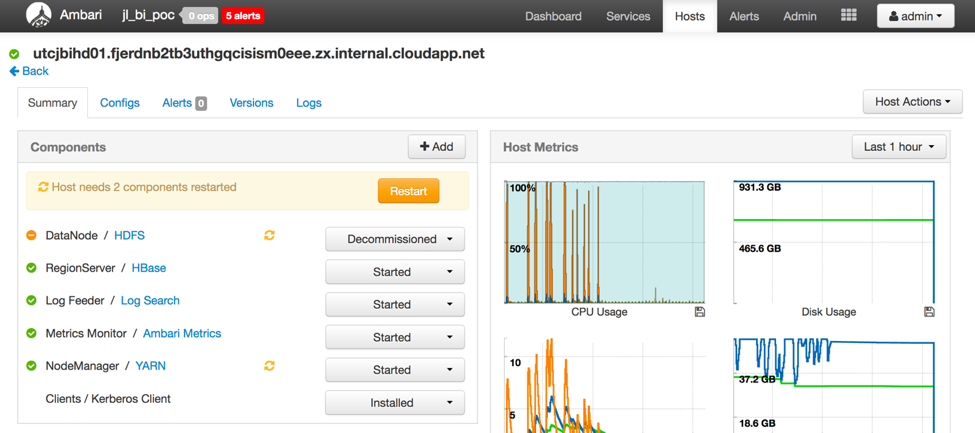
Task: Switch to the Configs tab
Action: tap(120, 103)
